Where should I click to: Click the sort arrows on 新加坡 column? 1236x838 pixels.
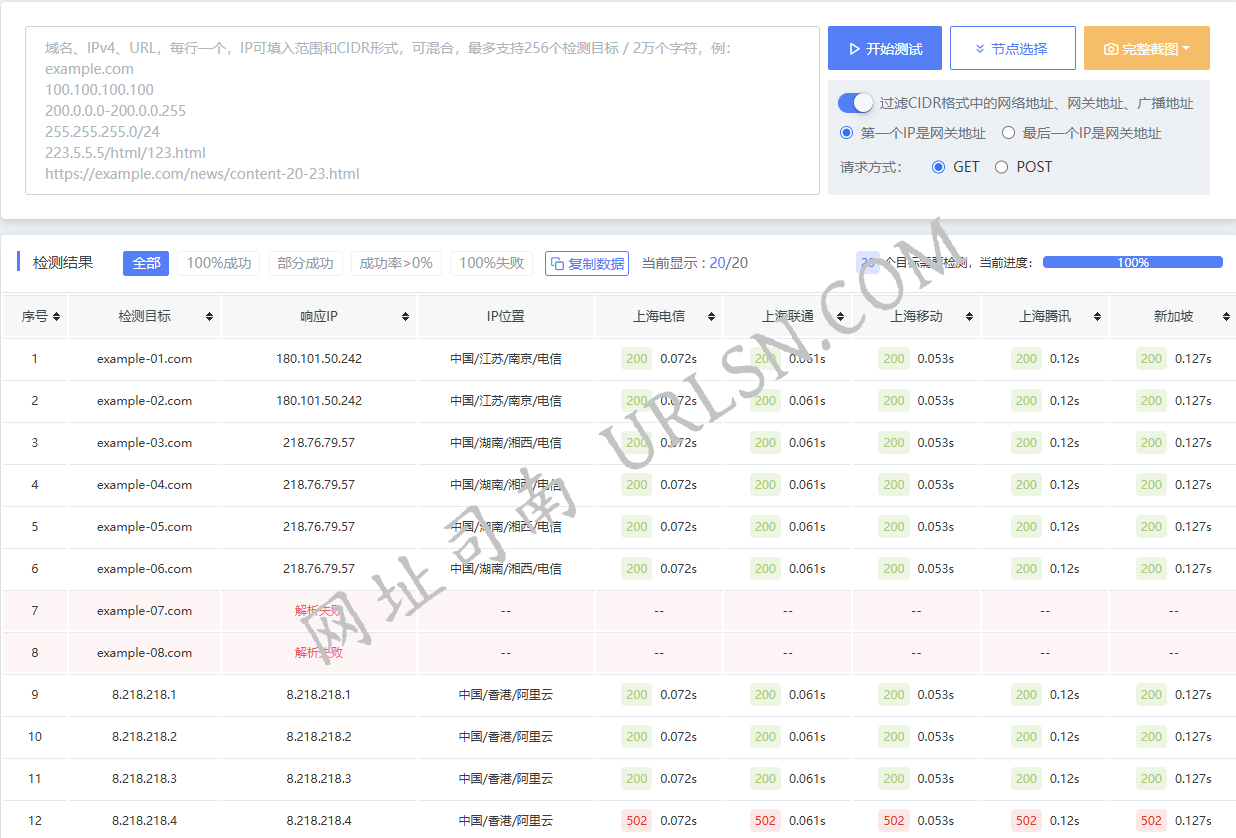(x=1227, y=316)
